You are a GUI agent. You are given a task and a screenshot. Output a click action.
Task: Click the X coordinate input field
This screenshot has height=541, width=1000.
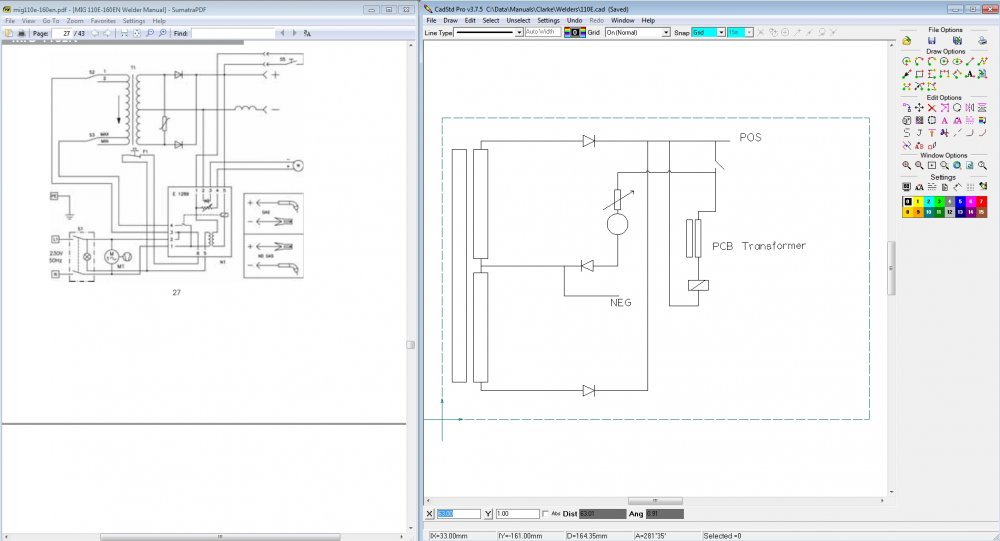(x=458, y=514)
